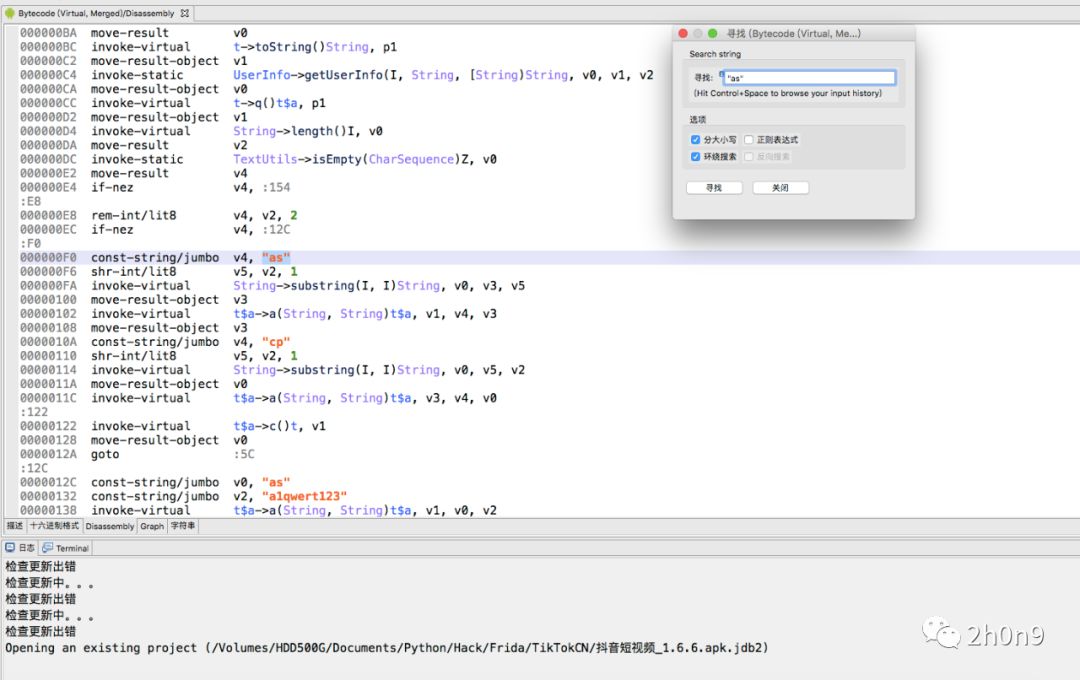Click the Search string group label
Image resolution: width=1080 pixels, height=680 pixels.
click(715, 54)
